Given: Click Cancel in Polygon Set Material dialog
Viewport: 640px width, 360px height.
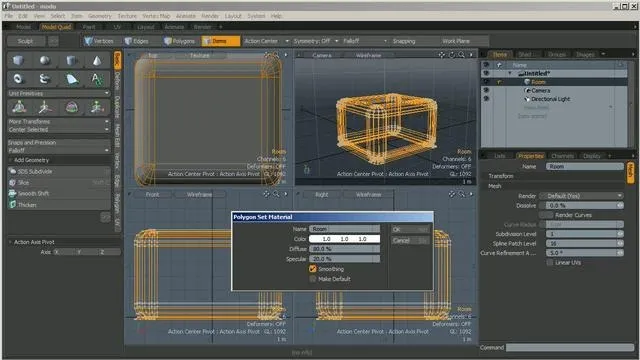Looking at the screenshot, I should 410,240.
